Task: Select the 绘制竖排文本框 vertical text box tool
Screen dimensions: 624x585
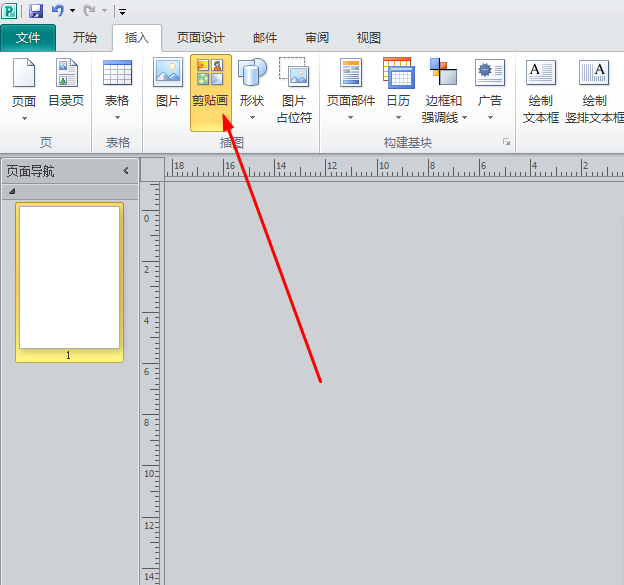Action: pos(595,92)
